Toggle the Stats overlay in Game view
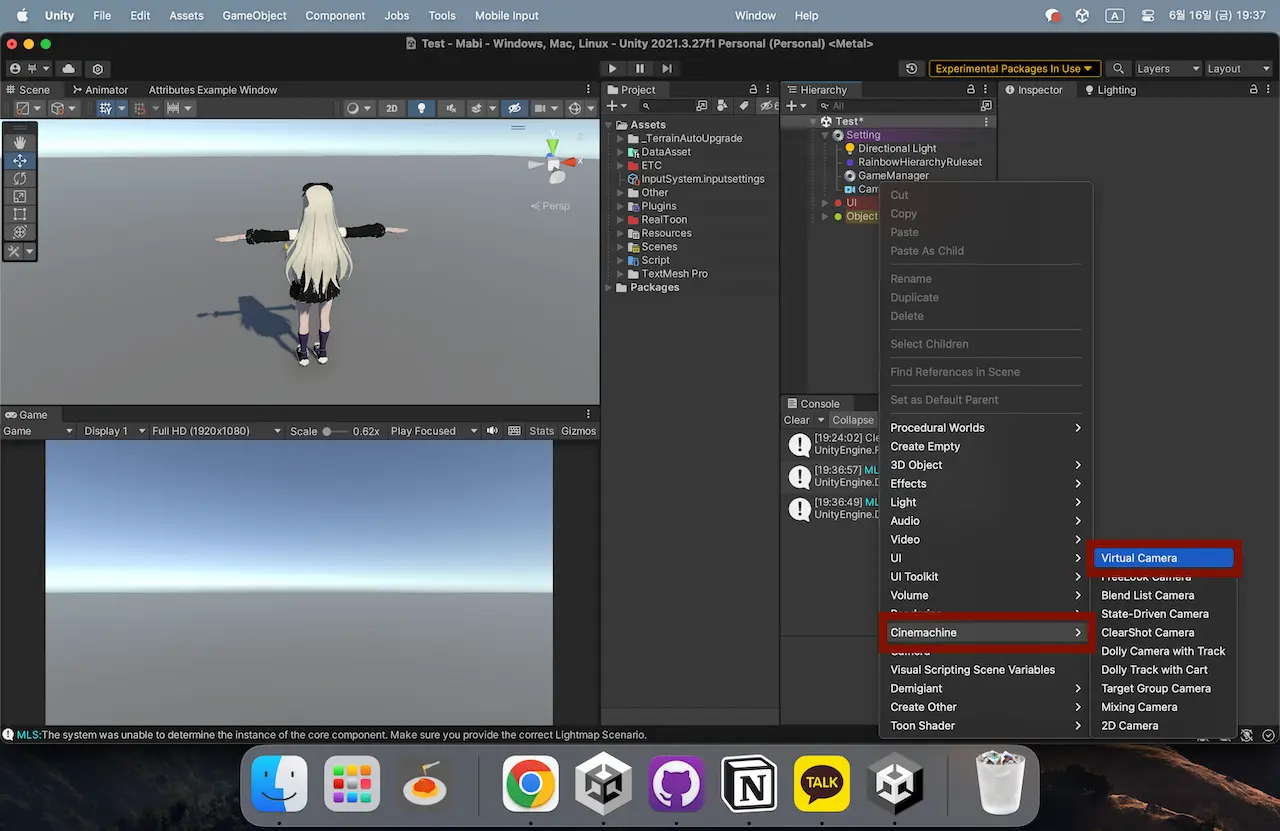Viewport: 1280px width, 831px height. (x=542, y=431)
